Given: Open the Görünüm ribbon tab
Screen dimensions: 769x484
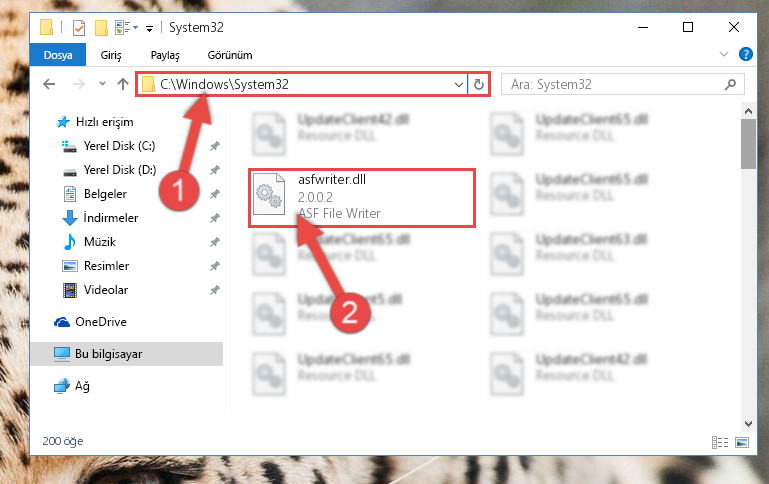Looking at the screenshot, I should (230, 55).
